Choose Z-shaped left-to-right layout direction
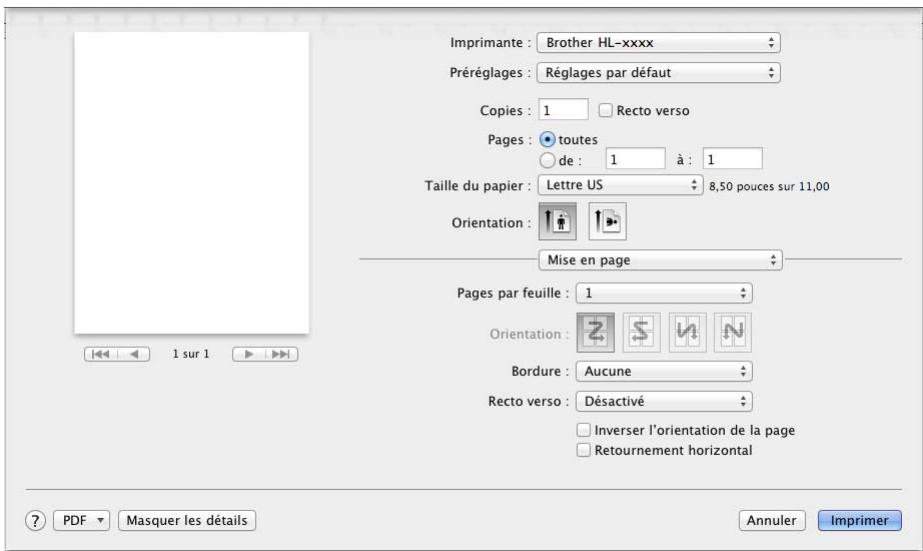The width and height of the screenshot is (923, 551). coord(596,332)
